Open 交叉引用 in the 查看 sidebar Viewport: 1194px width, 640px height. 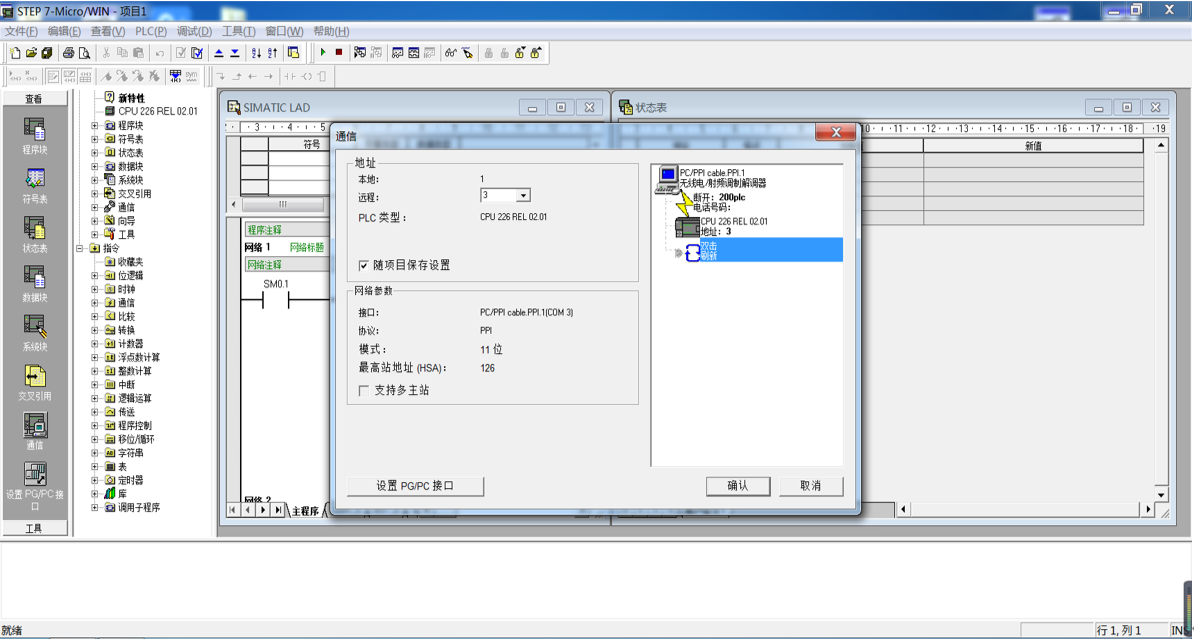click(34, 383)
